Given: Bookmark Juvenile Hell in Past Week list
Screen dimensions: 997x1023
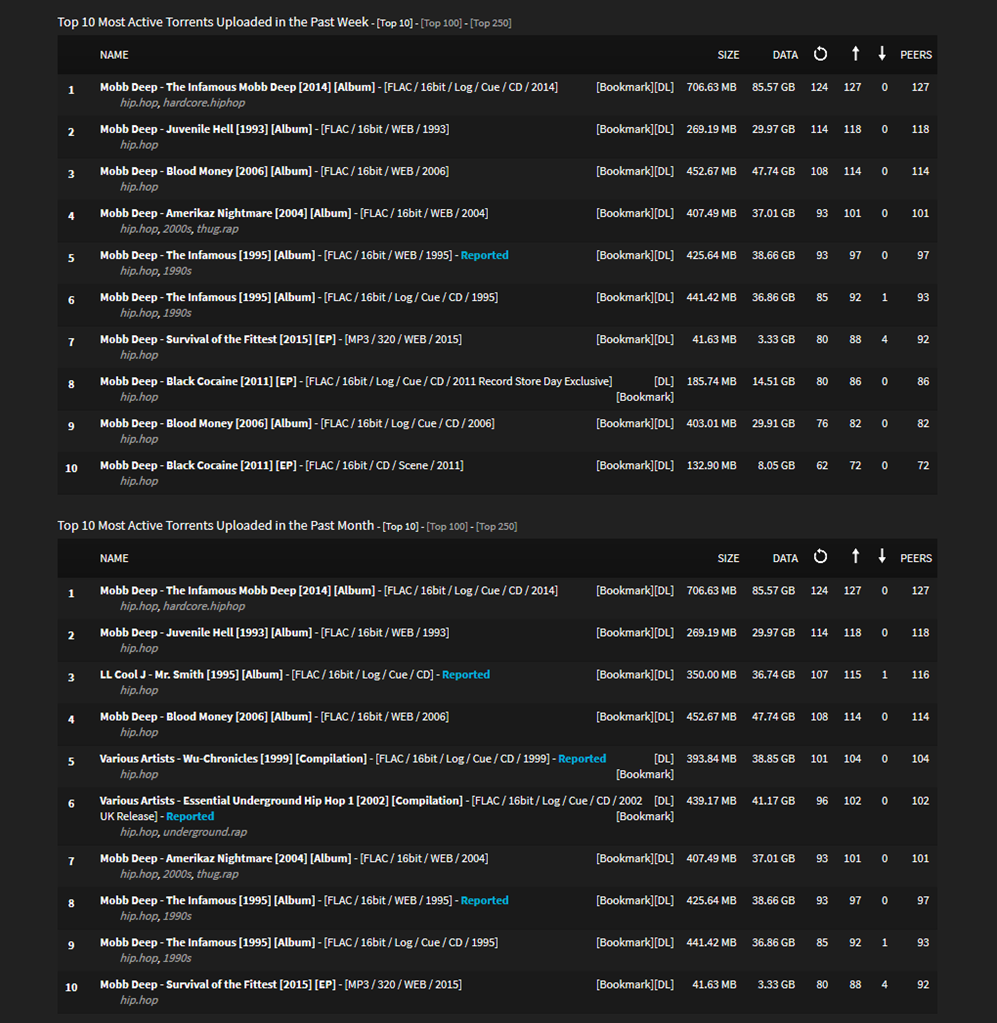Looking at the screenshot, I should (624, 129).
